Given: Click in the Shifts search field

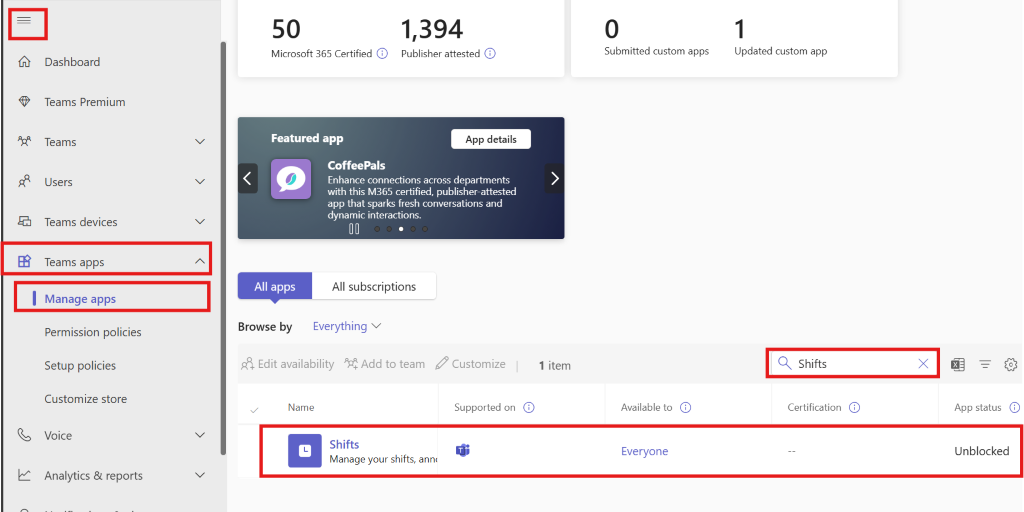Looking at the screenshot, I should pyautogui.click(x=853, y=364).
